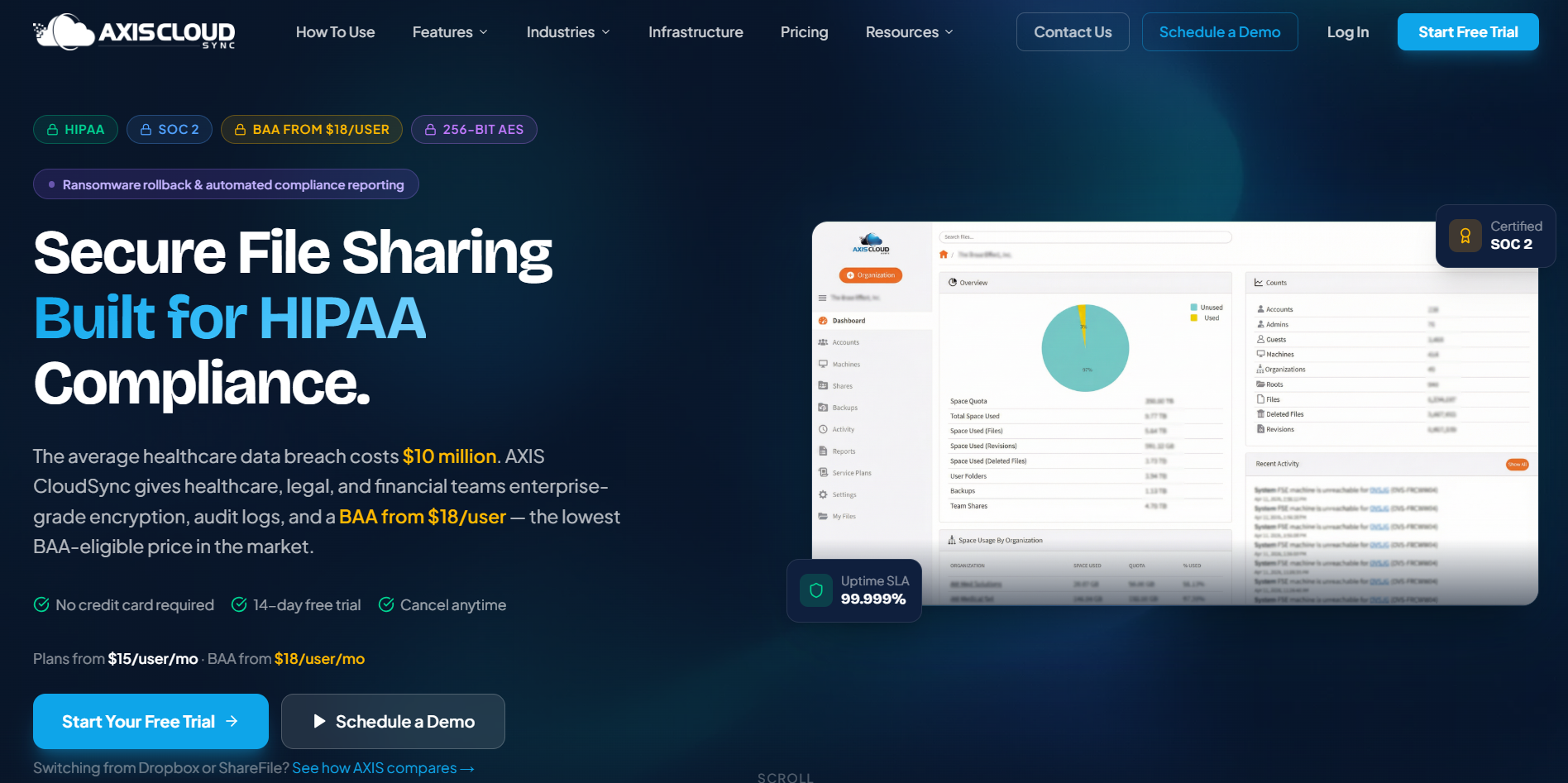Click the checkmark icon beside No credit card required
1568x783 pixels.
41,604
